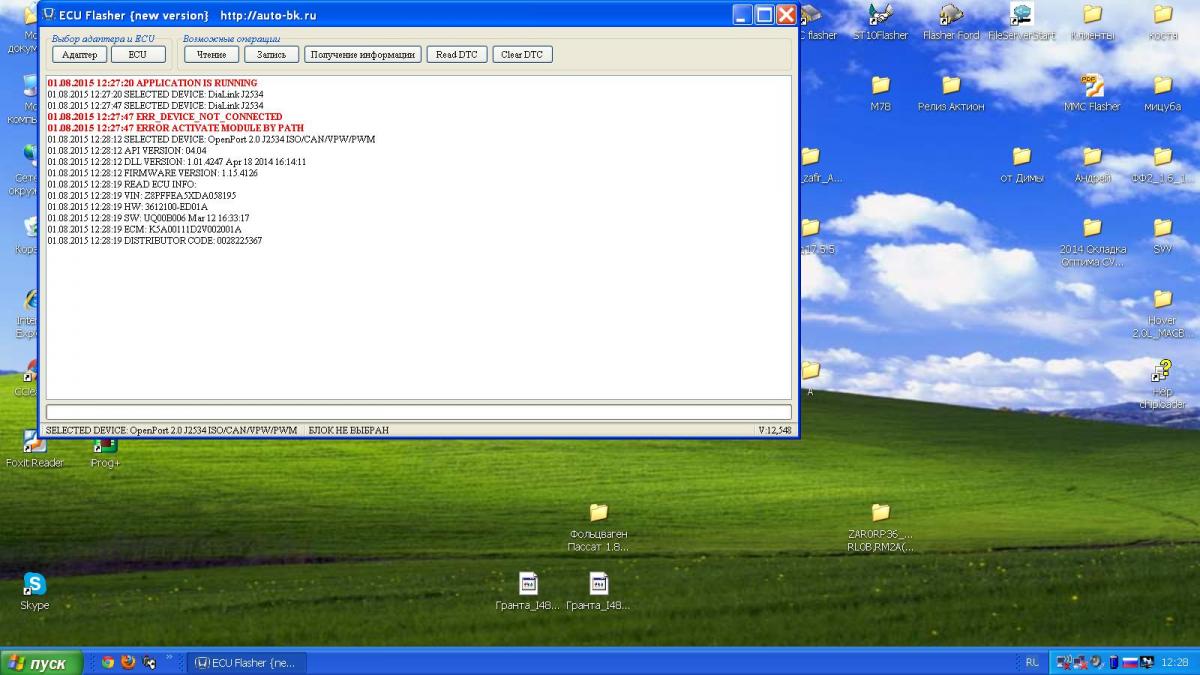
Task: Click the ECM: K5A00111D2V002001A log line
Action: [x=144, y=229]
